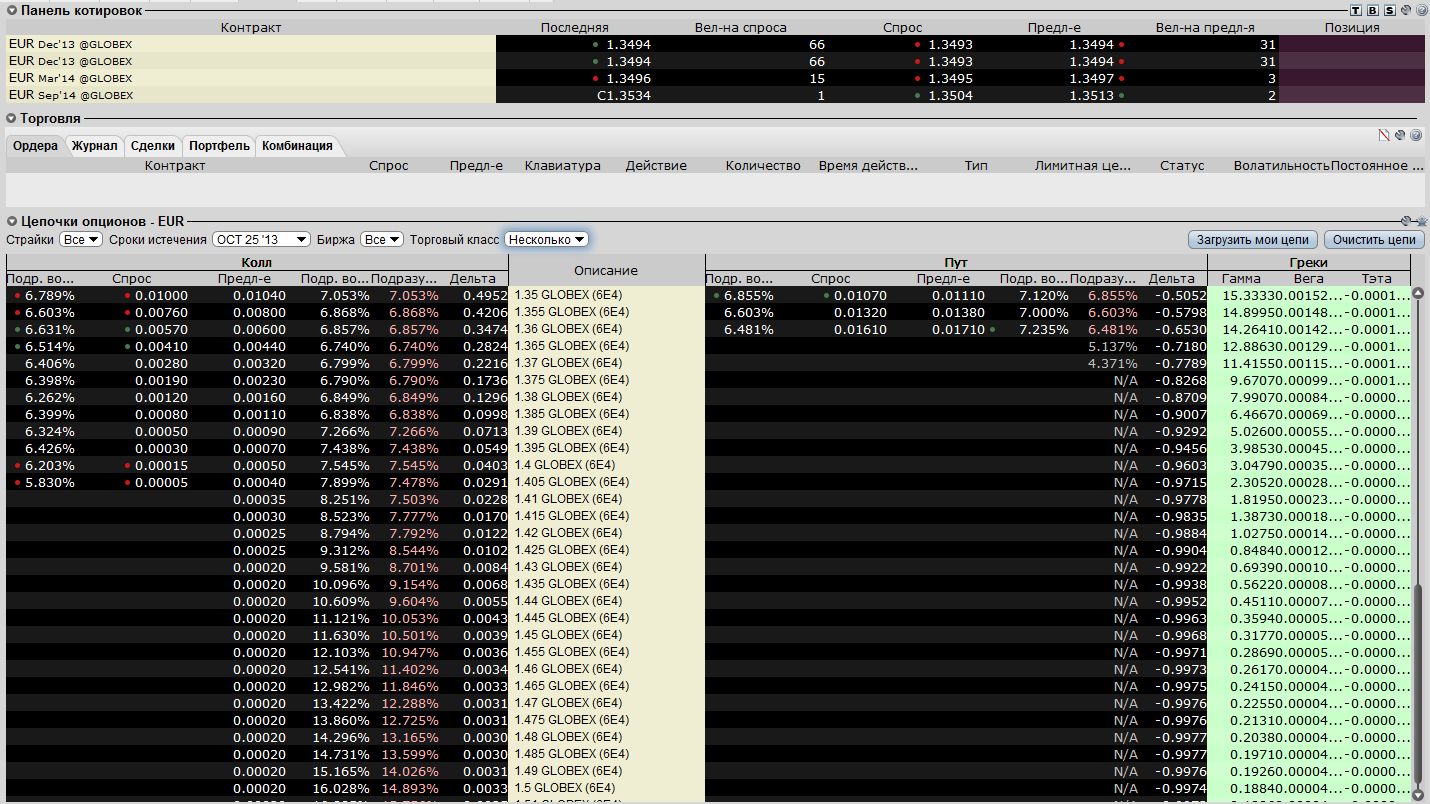Open help for the quote panel
The height and width of the screenshot is (804, 1430).
point(1421,10)
